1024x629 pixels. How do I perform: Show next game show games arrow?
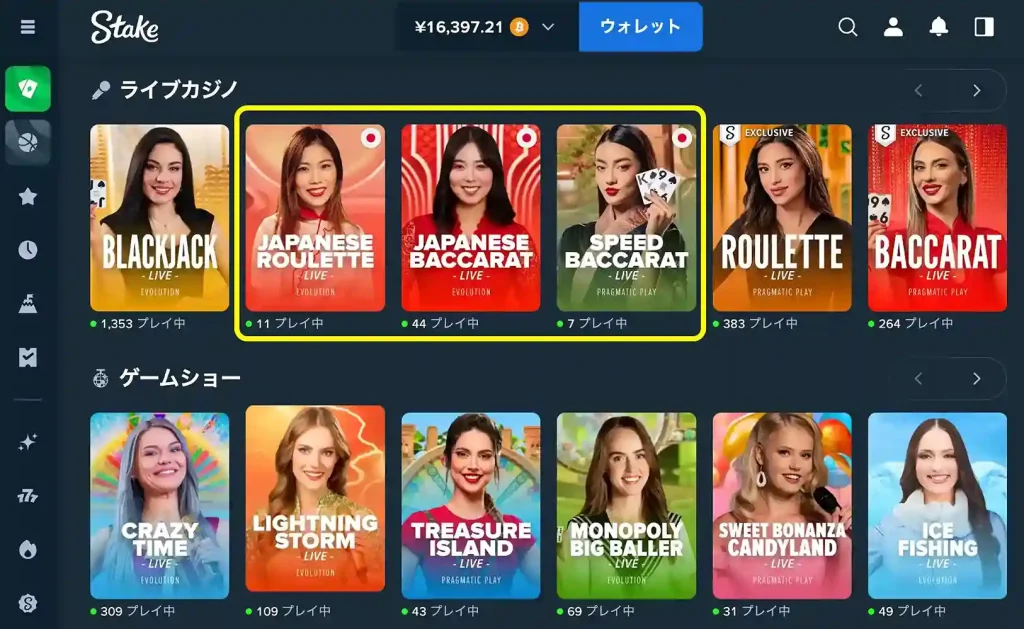point(976,379)
